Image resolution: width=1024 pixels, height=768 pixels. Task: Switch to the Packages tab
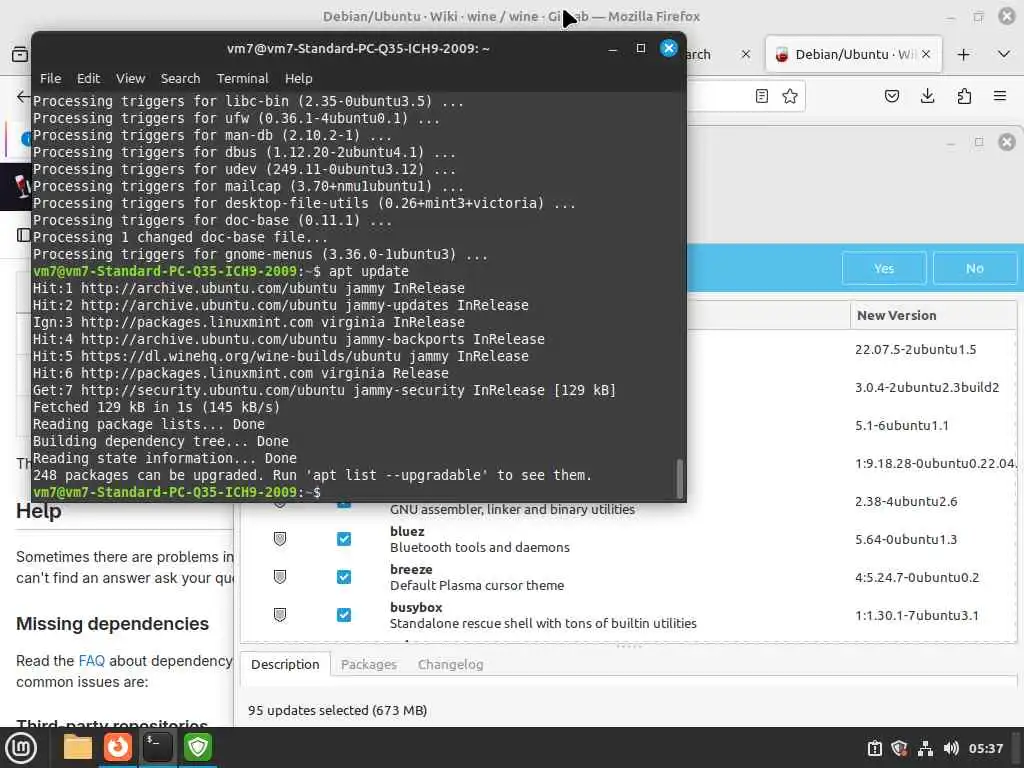(x=368, y=664)
